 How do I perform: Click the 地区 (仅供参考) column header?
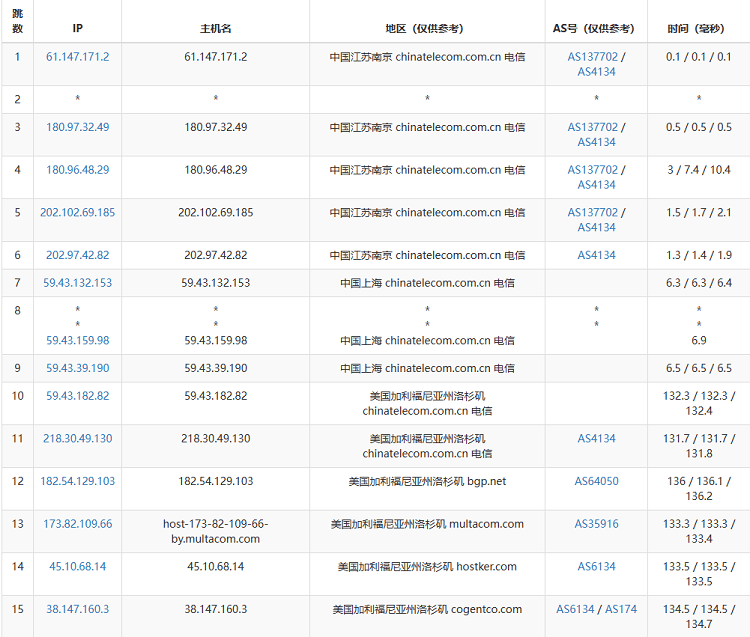point(424,29)
